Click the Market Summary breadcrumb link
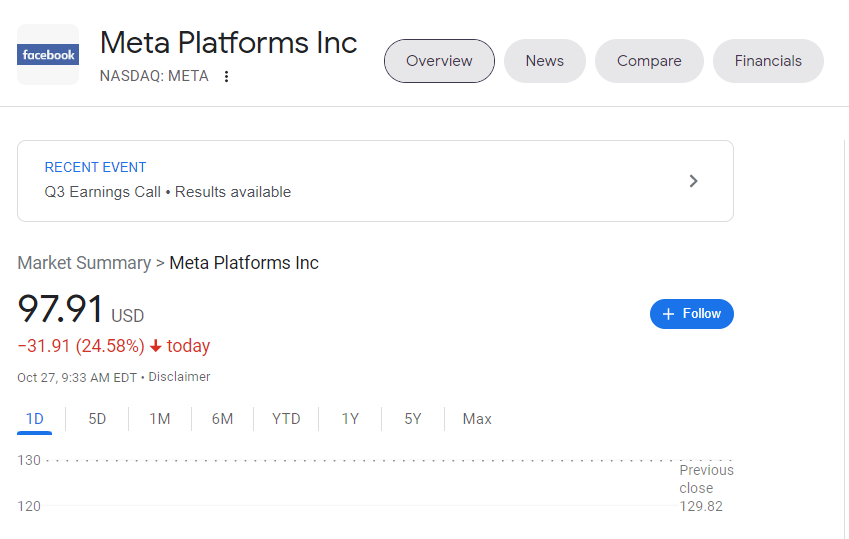This screenshot has width=849, height=539. coord(84,263)
